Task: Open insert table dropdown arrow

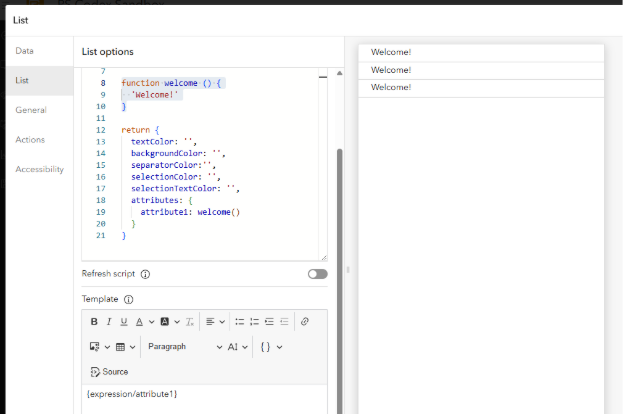Action: coord(133,347)
